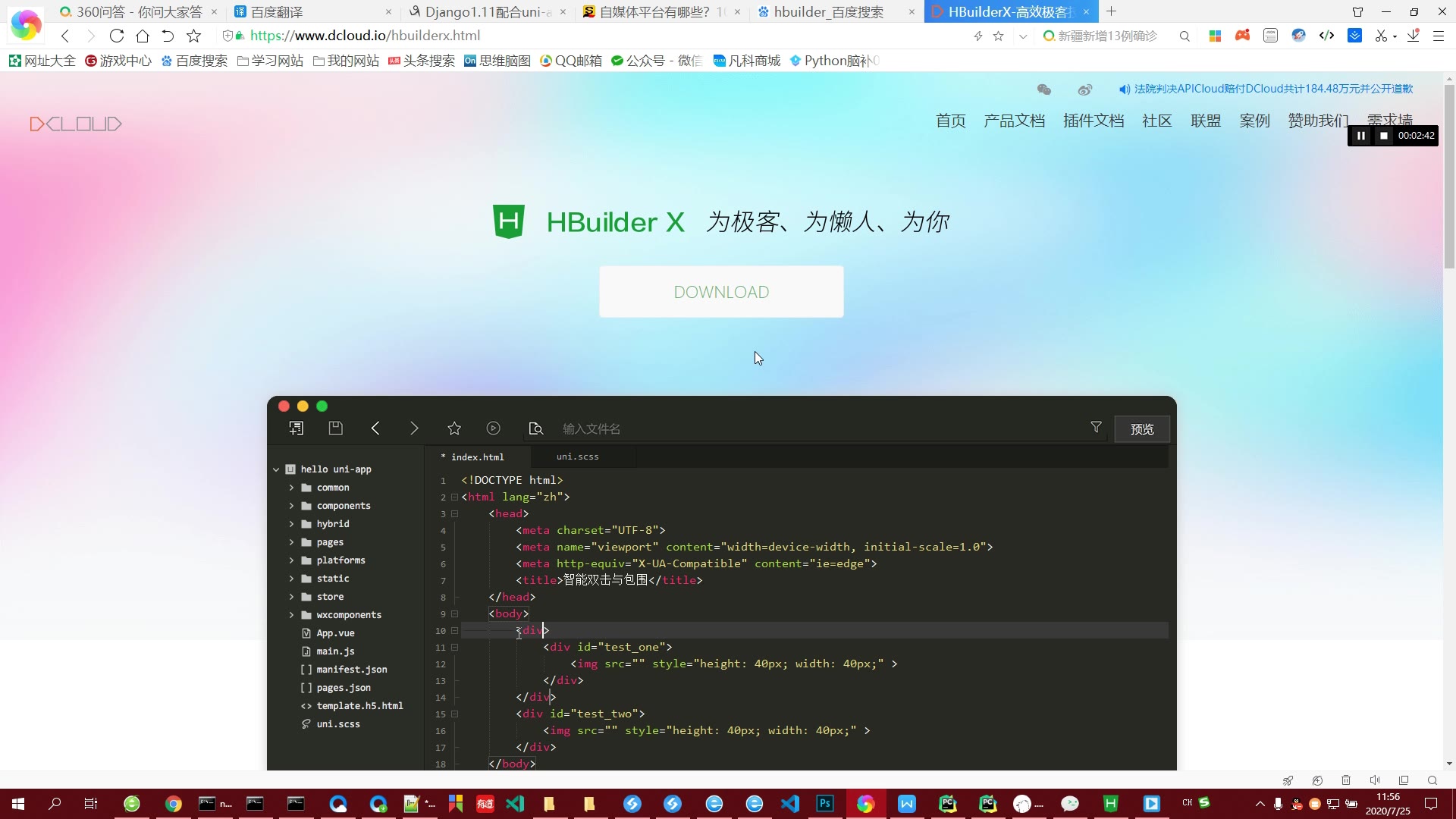Reload the page with refresh icon
This screenshot has width=1456, height=819.
point(116,36)
